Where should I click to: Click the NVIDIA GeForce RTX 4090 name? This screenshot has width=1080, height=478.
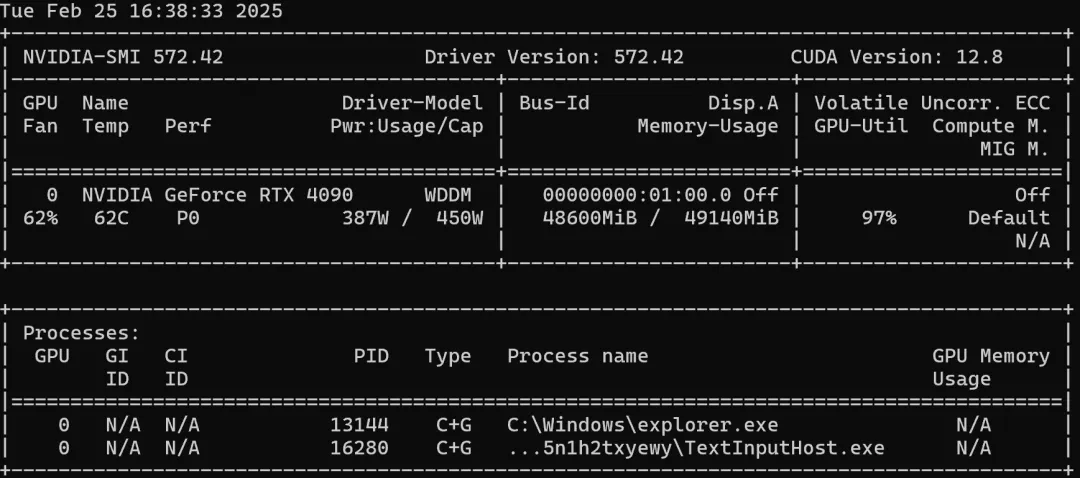(x=217, y=194)
